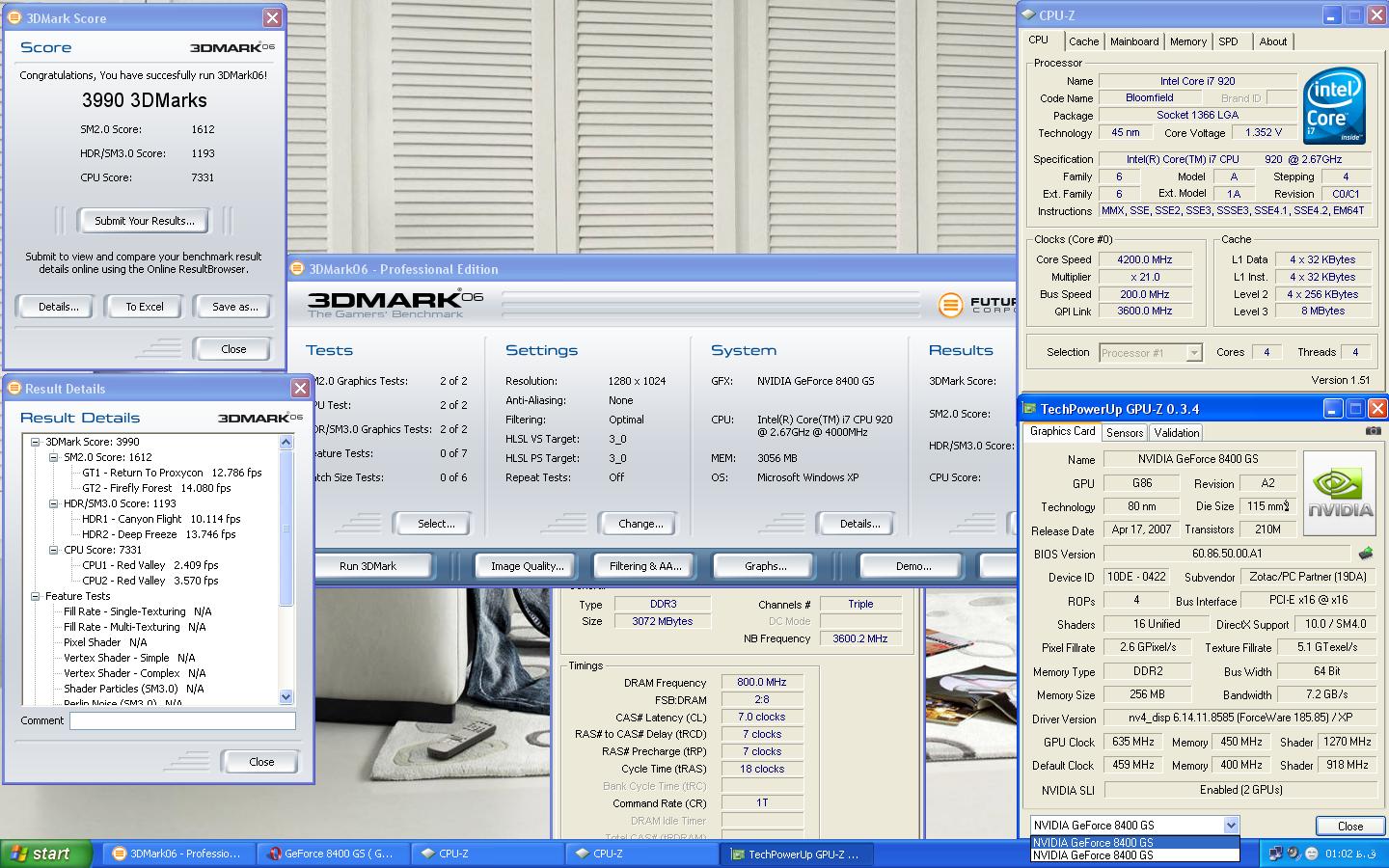Click the GPU-Z screenshot camera icon

point(1373,431)
